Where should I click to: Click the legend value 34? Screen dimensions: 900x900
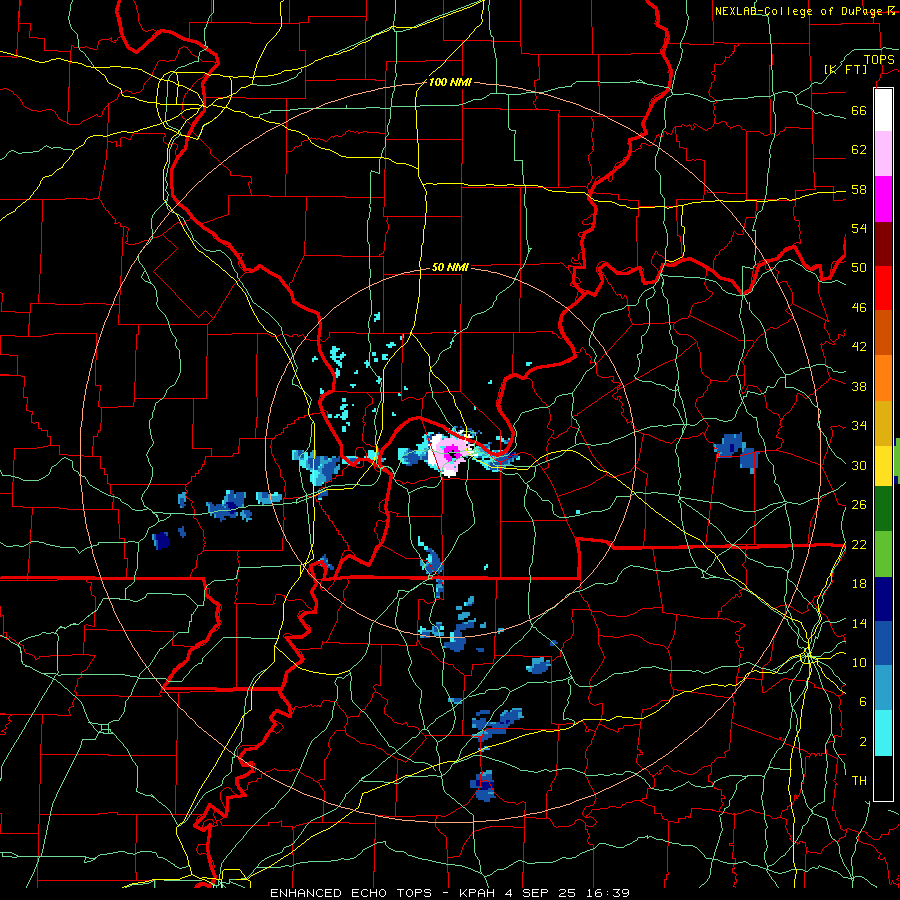coord(859,426)
